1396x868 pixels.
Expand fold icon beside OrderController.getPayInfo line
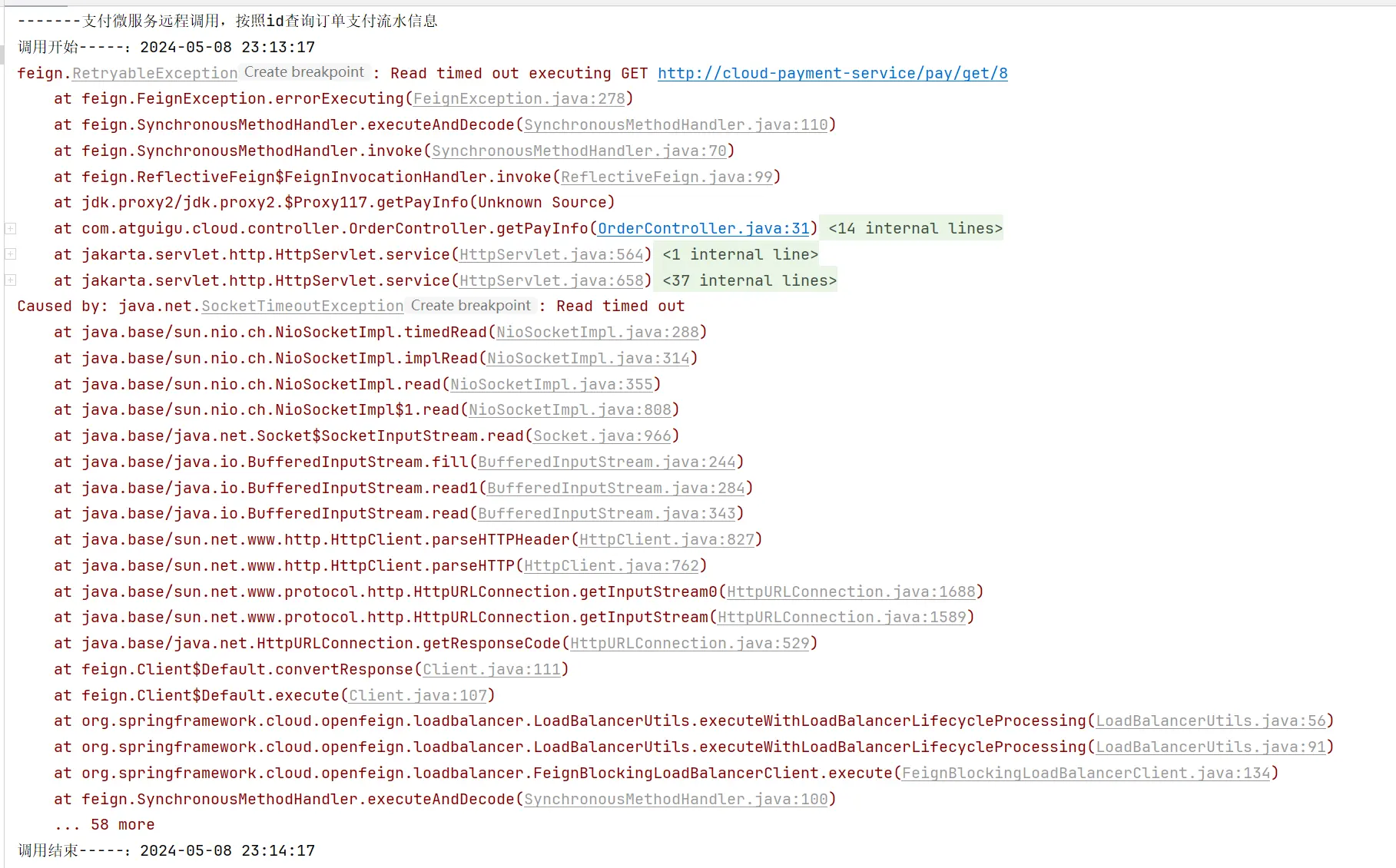point(11,228)
